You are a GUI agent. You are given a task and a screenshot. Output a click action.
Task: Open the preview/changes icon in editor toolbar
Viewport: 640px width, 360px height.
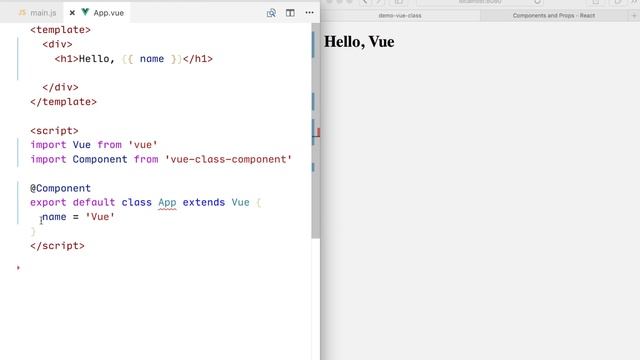[271, 13]
